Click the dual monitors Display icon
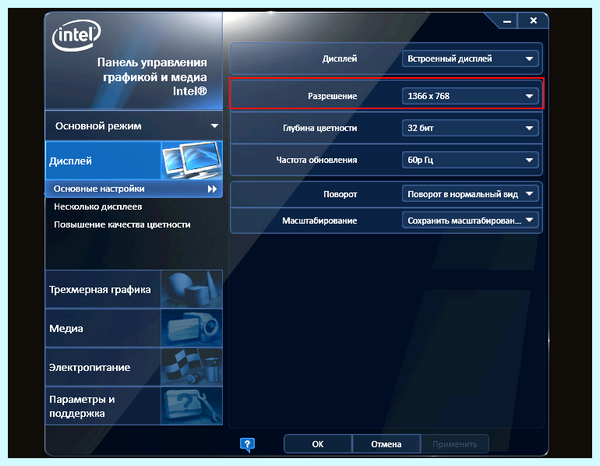The image size is (600, 466). click(x=191, y=160)
